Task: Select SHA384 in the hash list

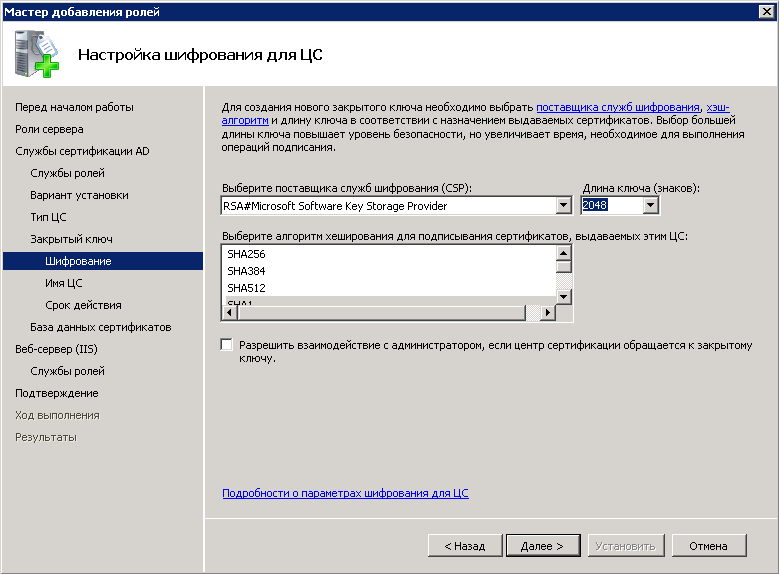Action: point(246,271)
